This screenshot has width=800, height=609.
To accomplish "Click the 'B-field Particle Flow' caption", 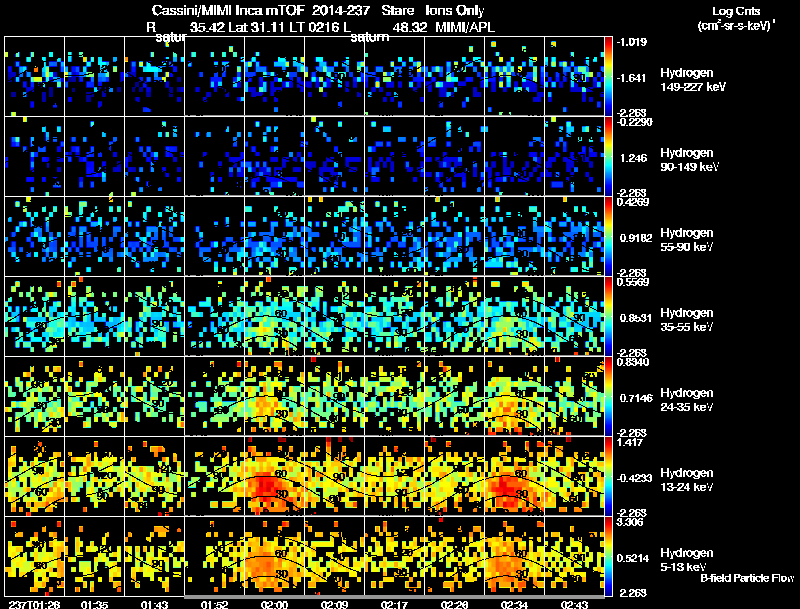I will 747,578.
